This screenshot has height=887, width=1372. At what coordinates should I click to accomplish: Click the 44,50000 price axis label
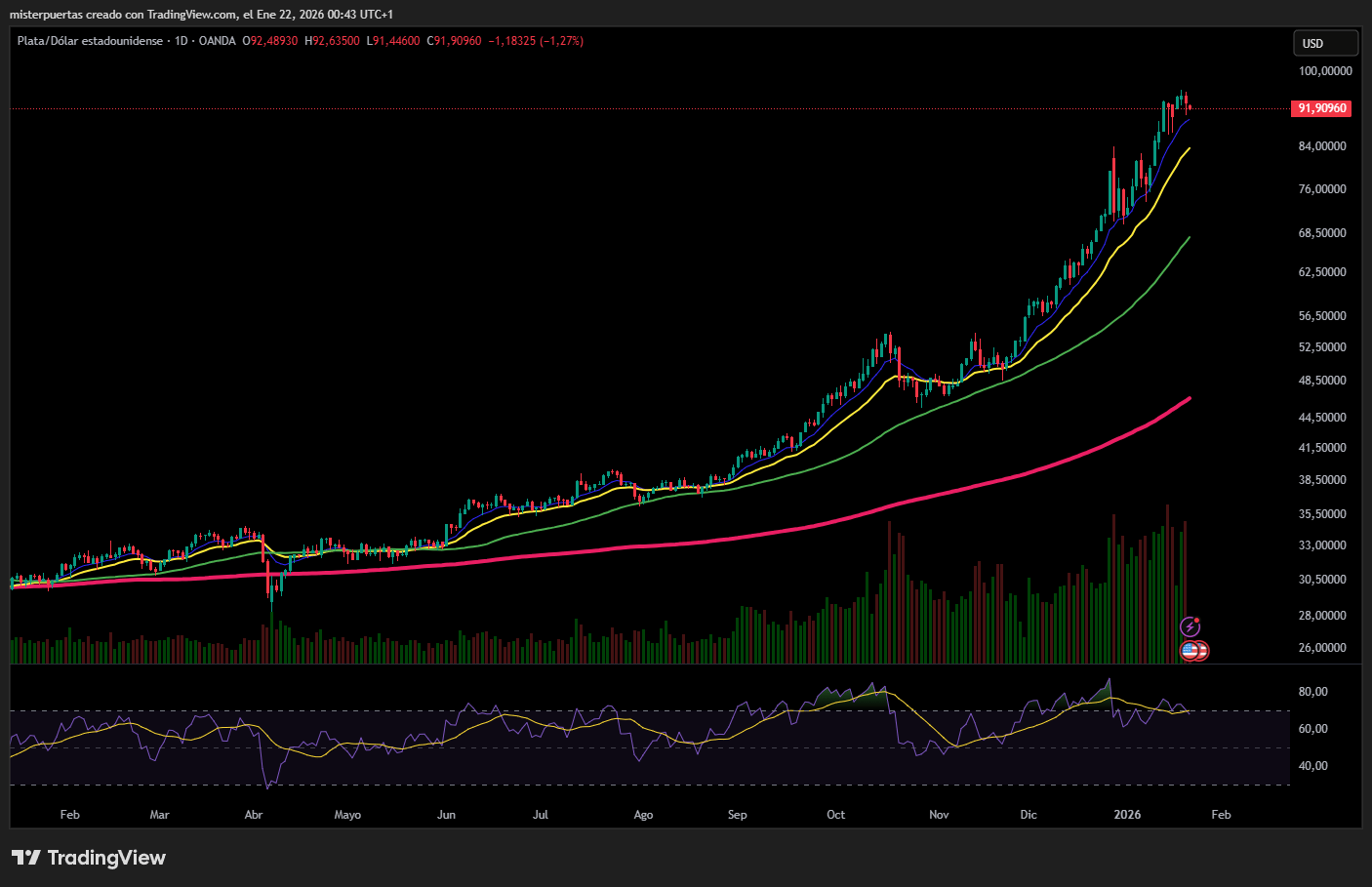pyautogui.click(x=1323, y=418)
